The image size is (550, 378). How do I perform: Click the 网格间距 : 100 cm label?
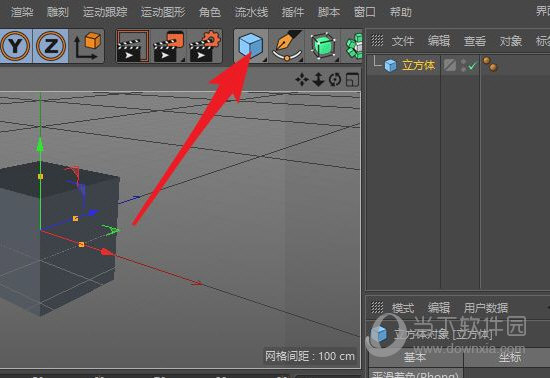click(310, 356)
